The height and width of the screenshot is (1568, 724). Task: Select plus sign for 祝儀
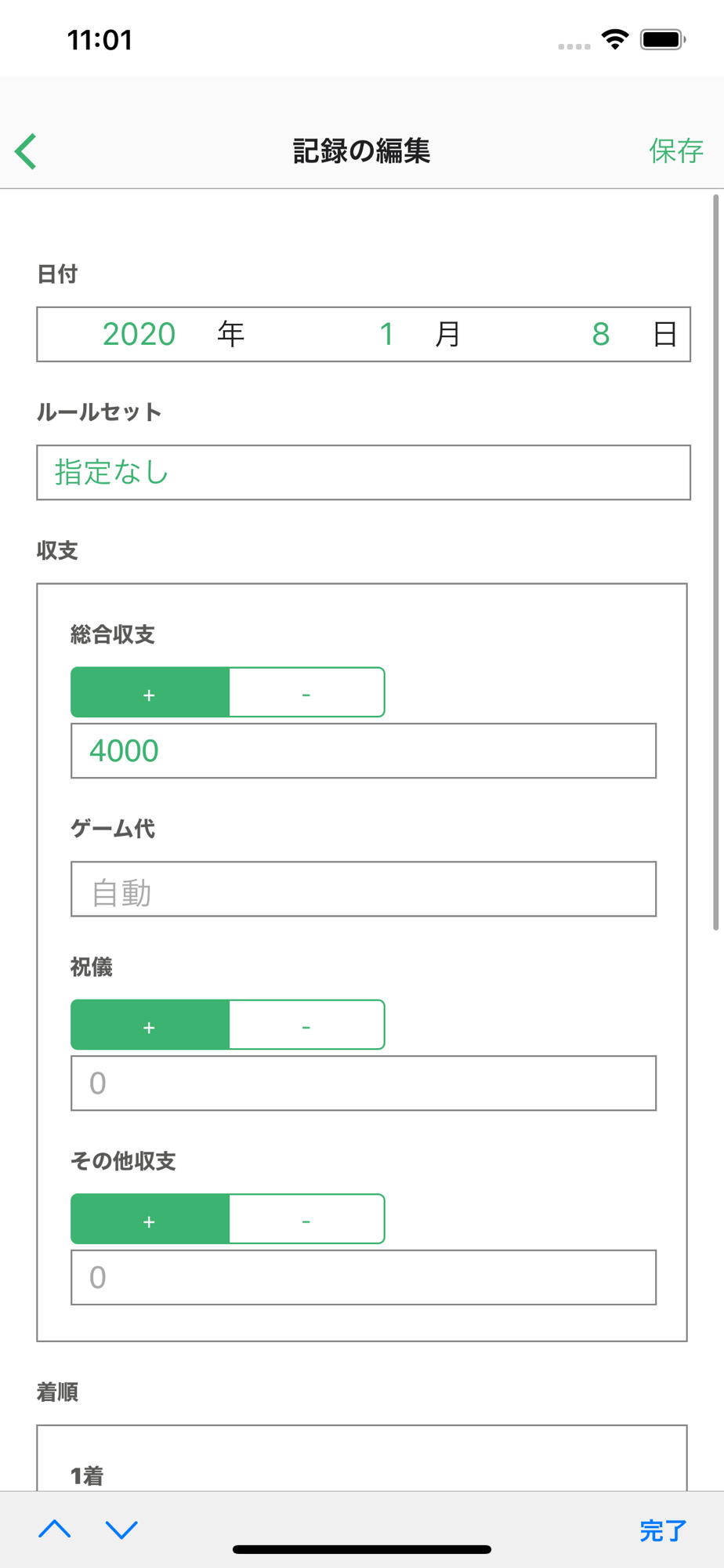(150, 1025)
